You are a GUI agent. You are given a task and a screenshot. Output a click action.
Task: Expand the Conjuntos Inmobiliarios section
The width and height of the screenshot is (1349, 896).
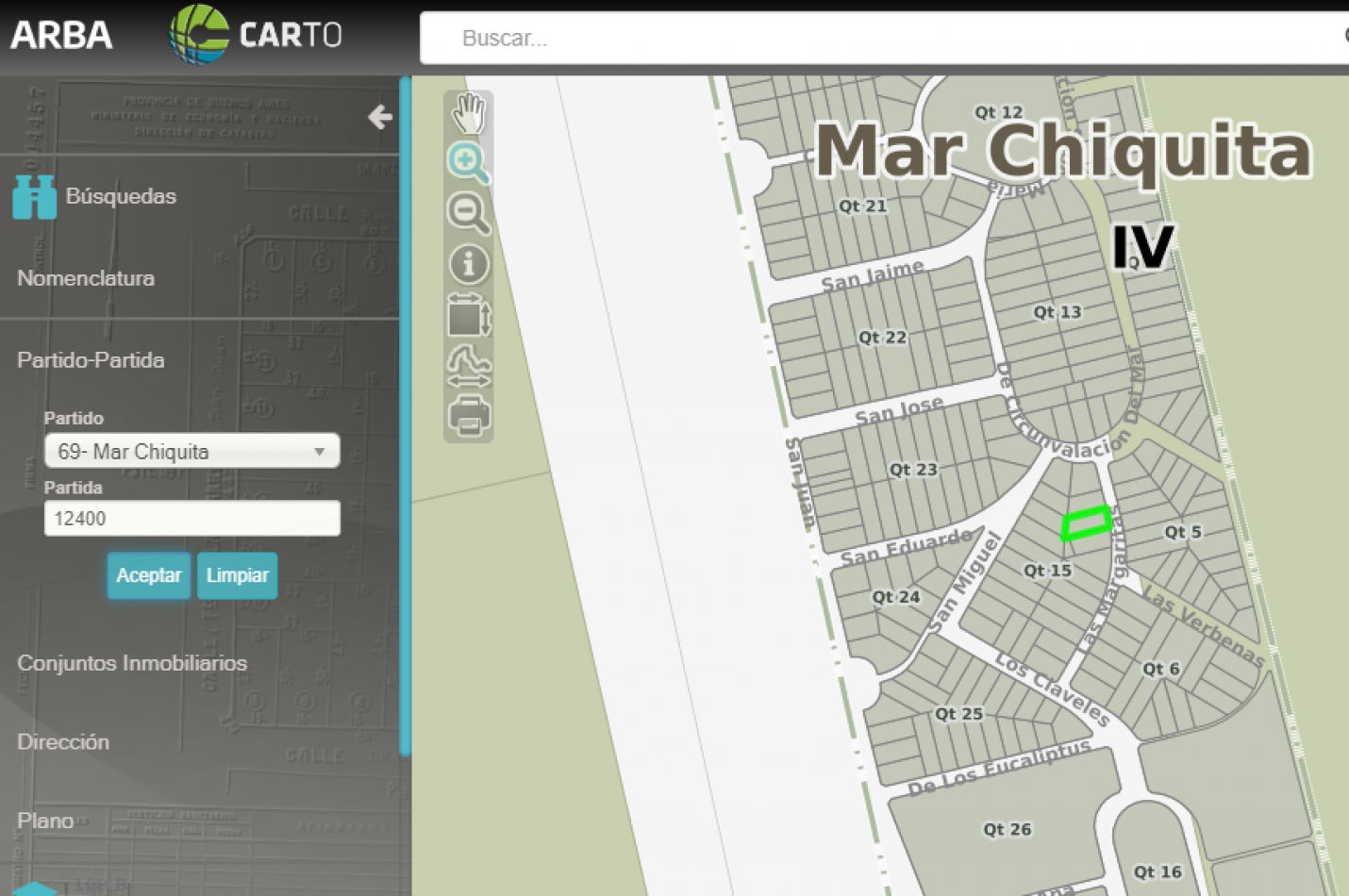tap(132, 663)
